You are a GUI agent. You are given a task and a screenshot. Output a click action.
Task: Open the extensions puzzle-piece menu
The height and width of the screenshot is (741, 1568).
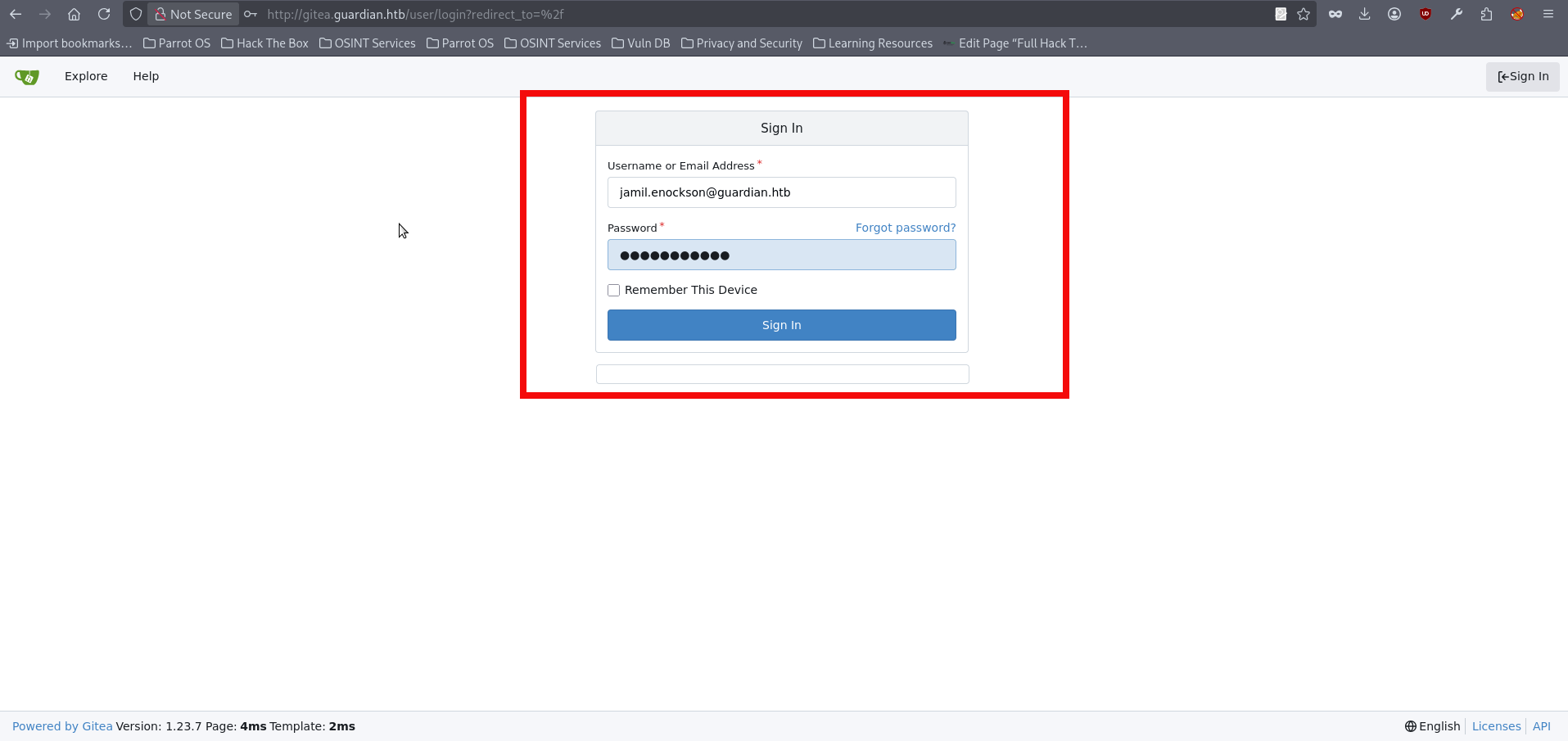pos(1486,14)
